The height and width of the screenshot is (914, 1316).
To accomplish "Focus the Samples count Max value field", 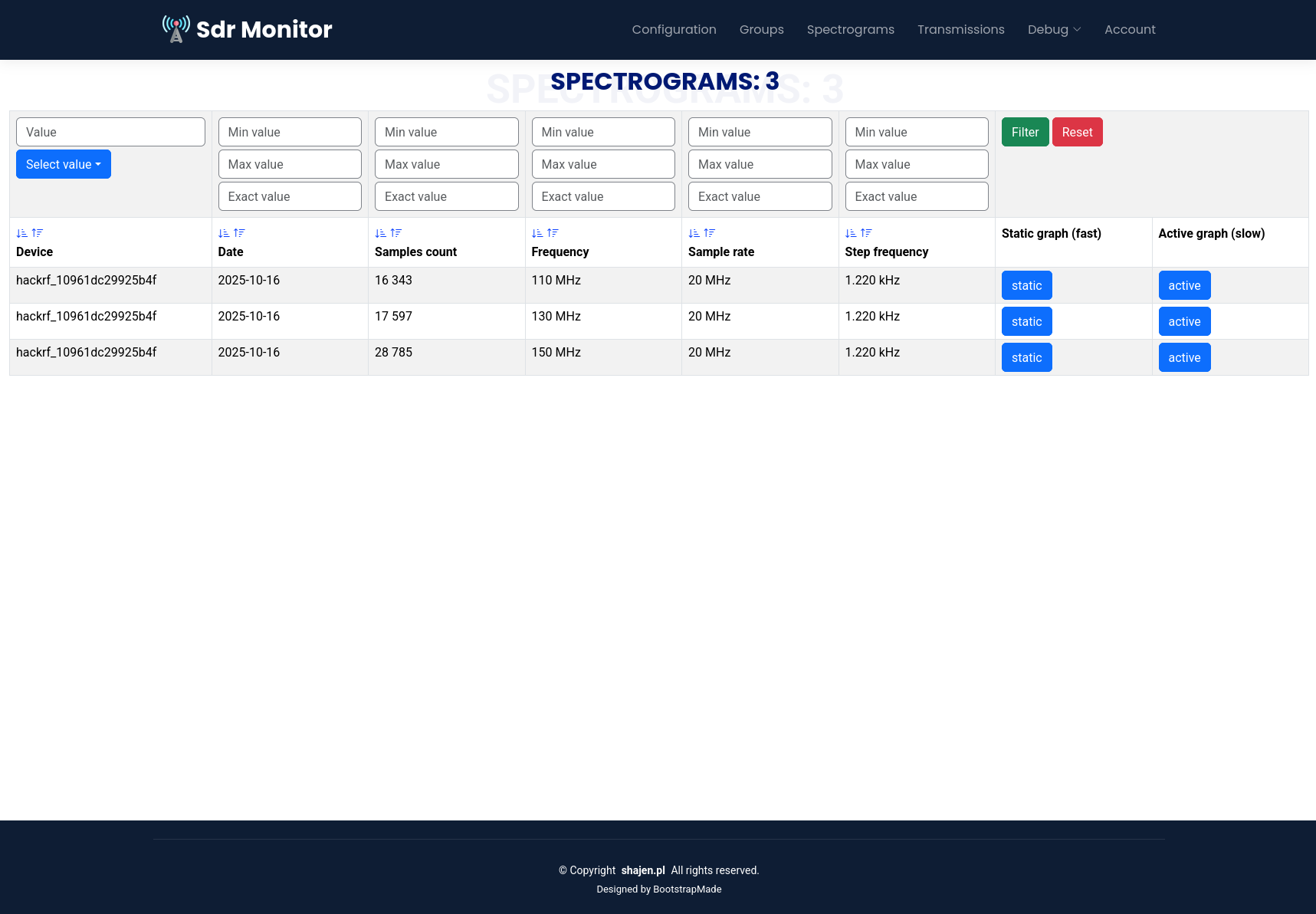I will (x=447, y=164).
